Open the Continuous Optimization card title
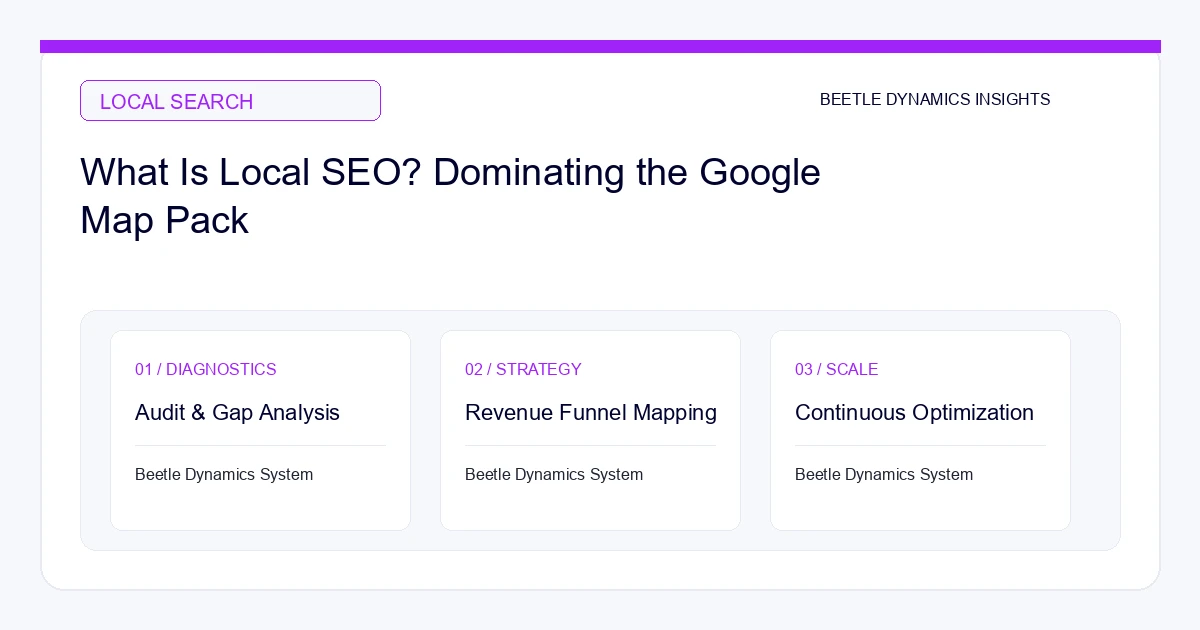This screenshot has height=630, width=1200. click(914, 412)
